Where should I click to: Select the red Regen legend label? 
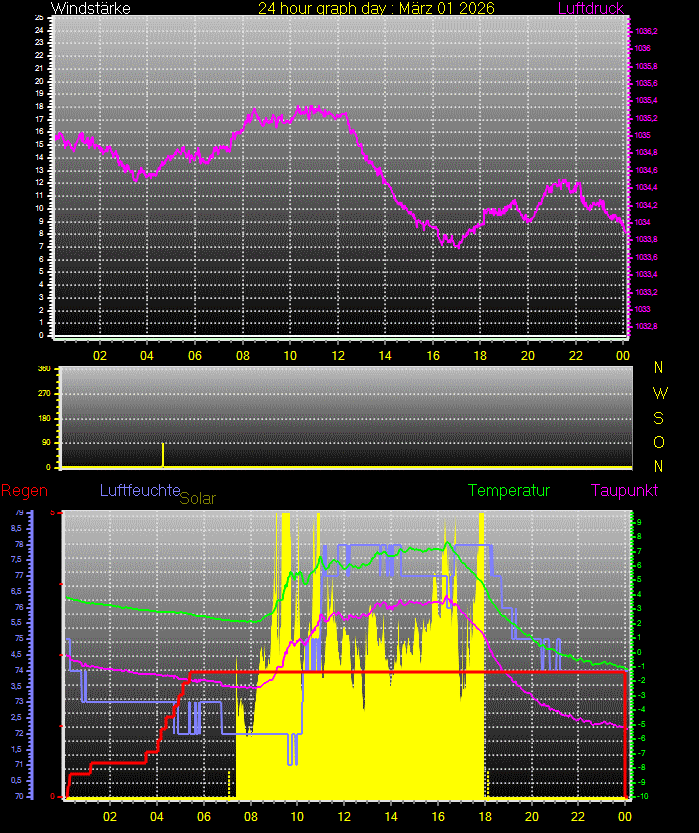click(x=22, y=490)
